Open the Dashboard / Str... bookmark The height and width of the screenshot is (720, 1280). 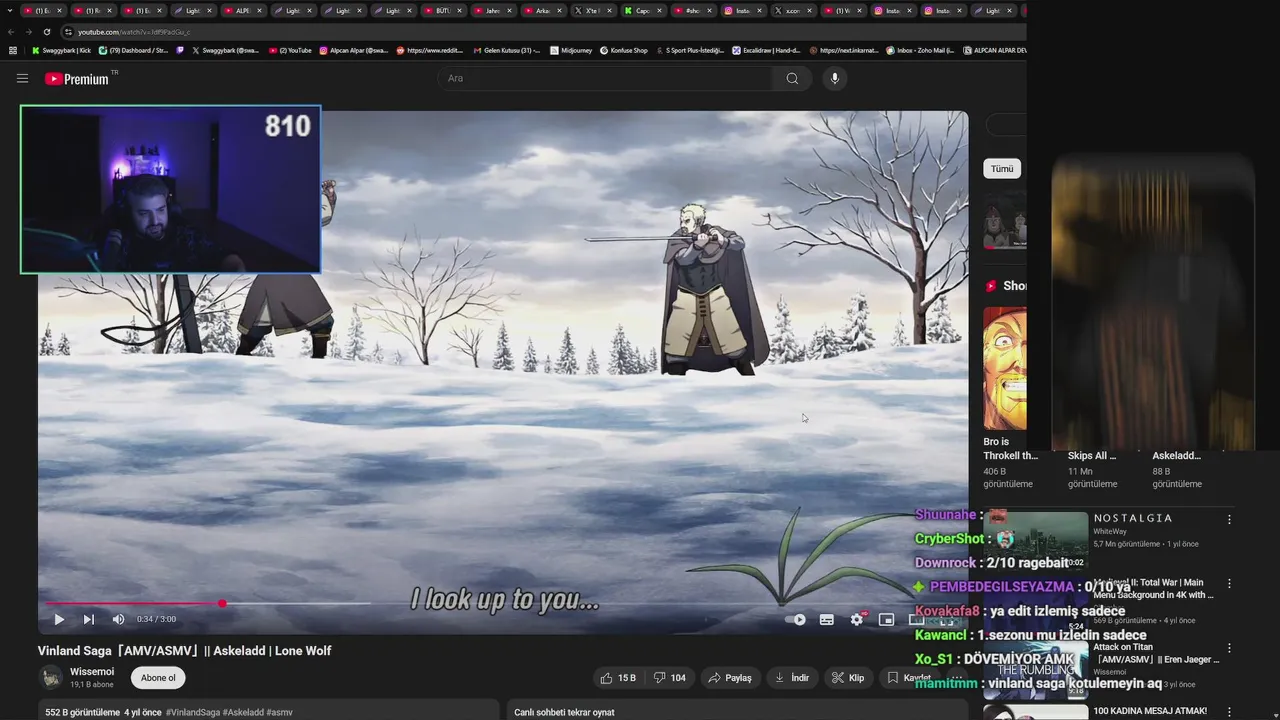pos(133,50)
